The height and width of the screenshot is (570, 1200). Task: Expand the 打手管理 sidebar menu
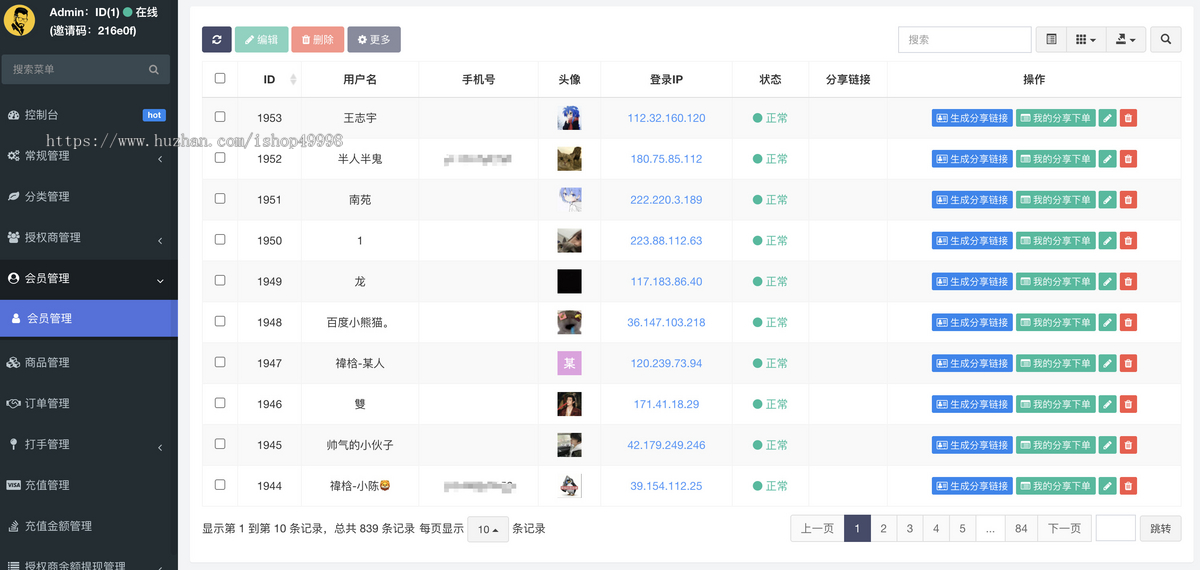point(89,444)
